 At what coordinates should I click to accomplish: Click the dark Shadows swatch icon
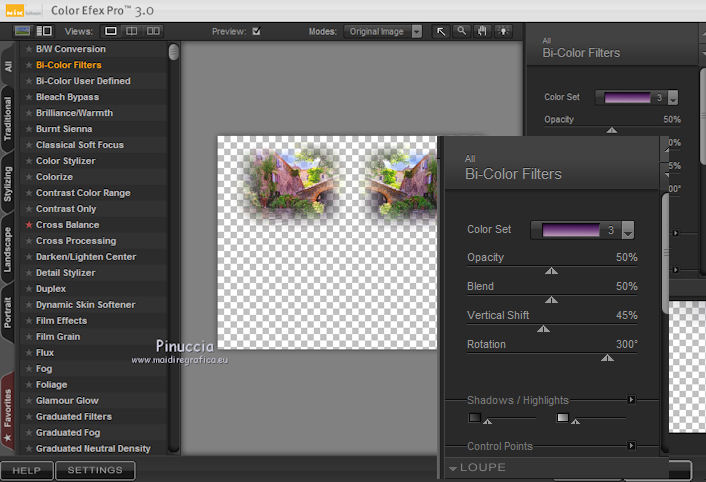tap(475, 417)
